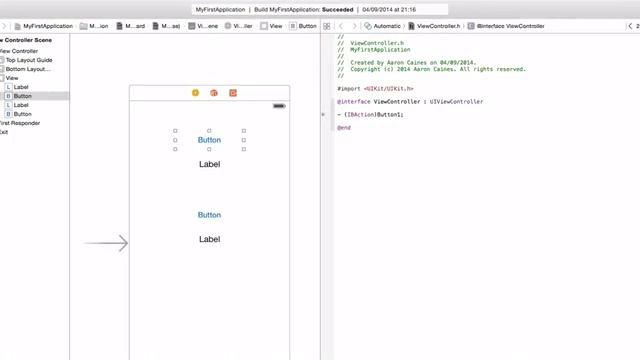The width and height of the screenshot is (640, 360).
Task: Select the View breadcrumb item
Action: click(271, 26)
